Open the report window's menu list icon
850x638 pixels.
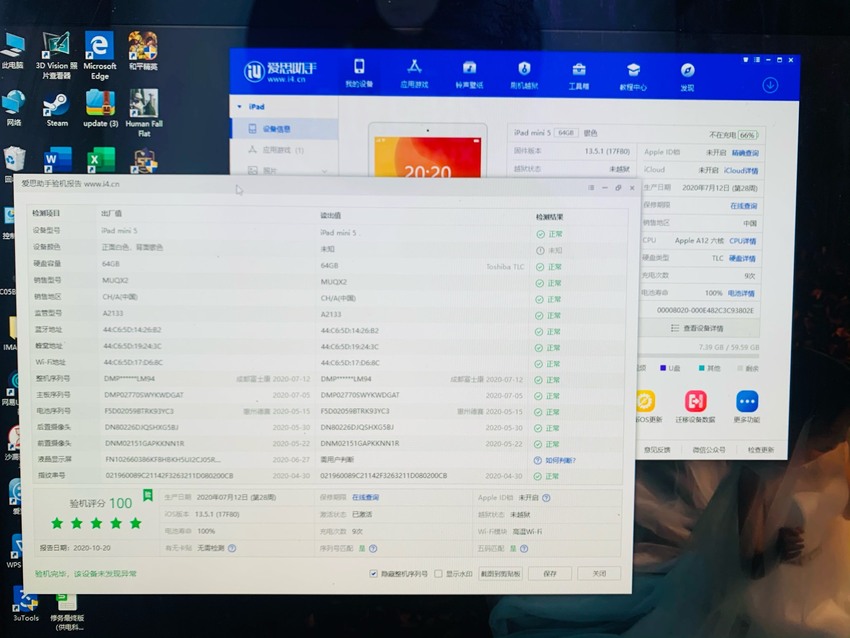(591, 188)
